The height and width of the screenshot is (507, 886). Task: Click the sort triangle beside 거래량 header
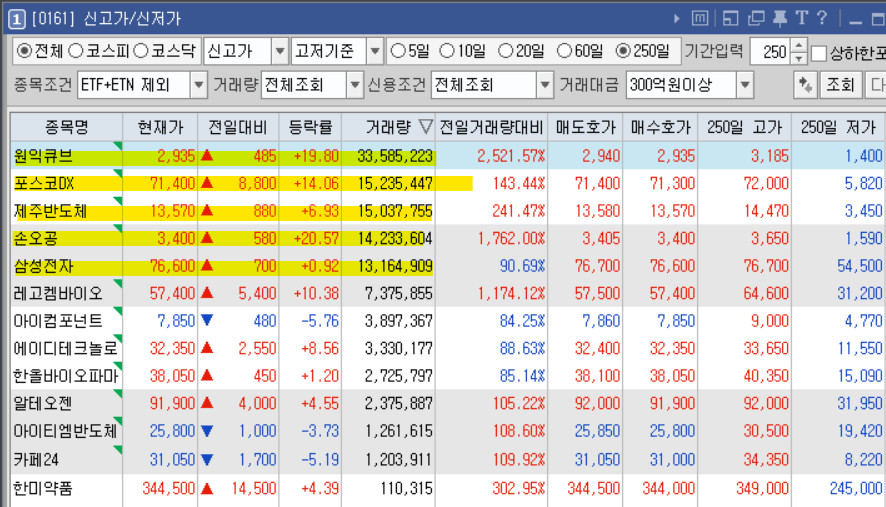point(425,127)
